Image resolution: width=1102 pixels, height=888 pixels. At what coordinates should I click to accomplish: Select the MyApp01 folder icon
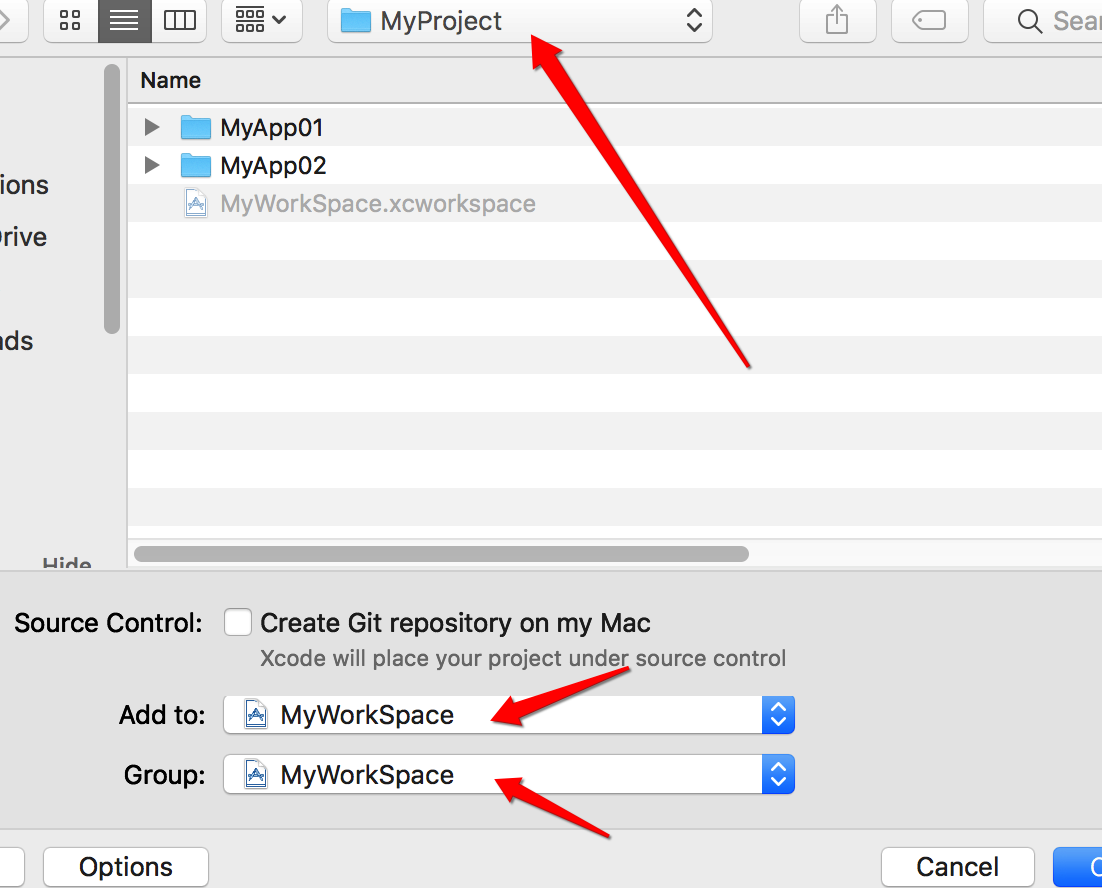195,127
